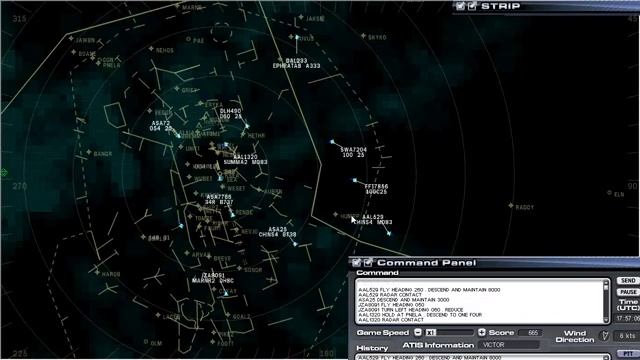This screenshot has height=360, width=640.
Task: Click the JAWBN waypoint marker
Action: [71, 39]
